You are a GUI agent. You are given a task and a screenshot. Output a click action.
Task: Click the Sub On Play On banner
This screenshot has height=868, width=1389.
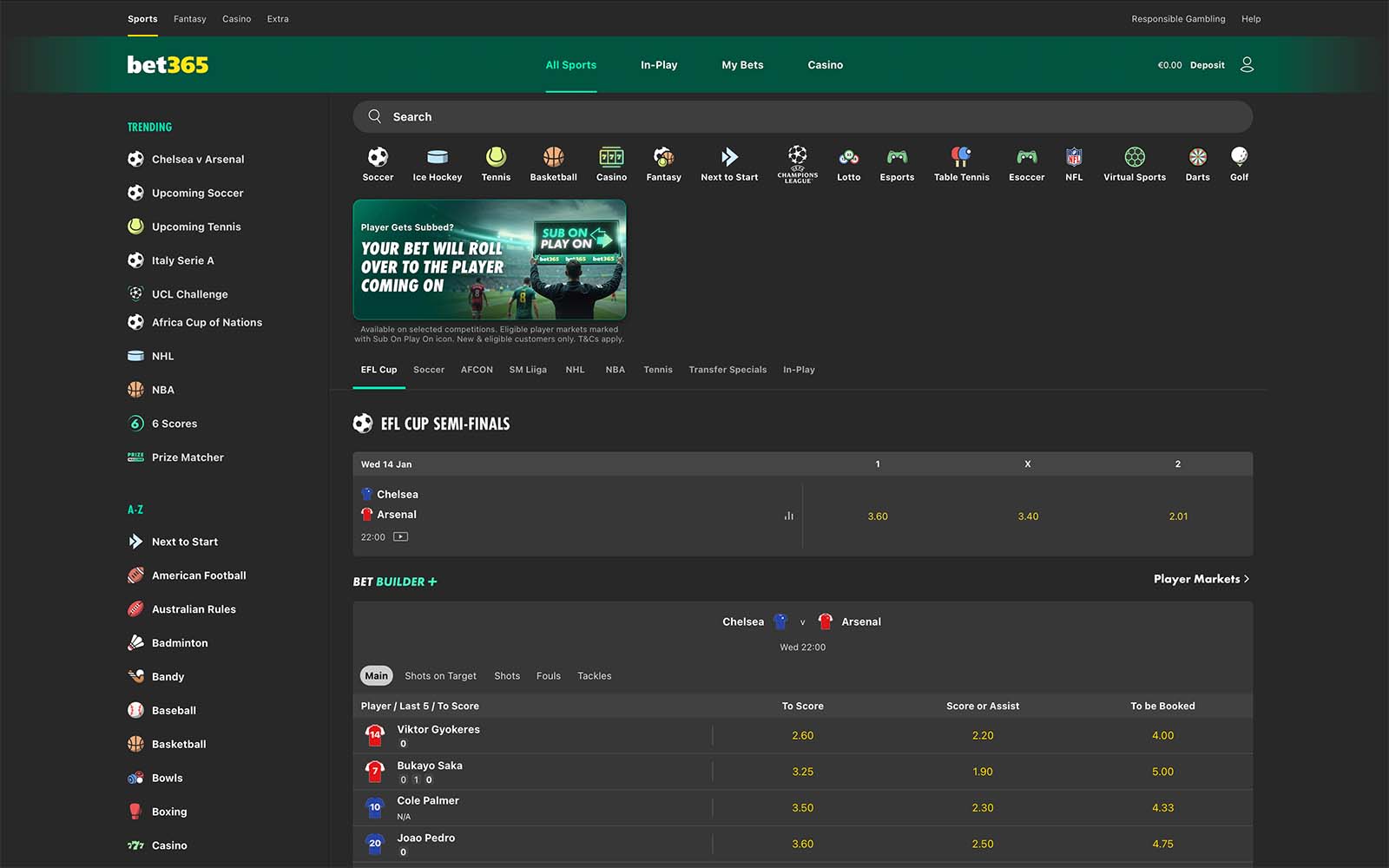(489, 260)
